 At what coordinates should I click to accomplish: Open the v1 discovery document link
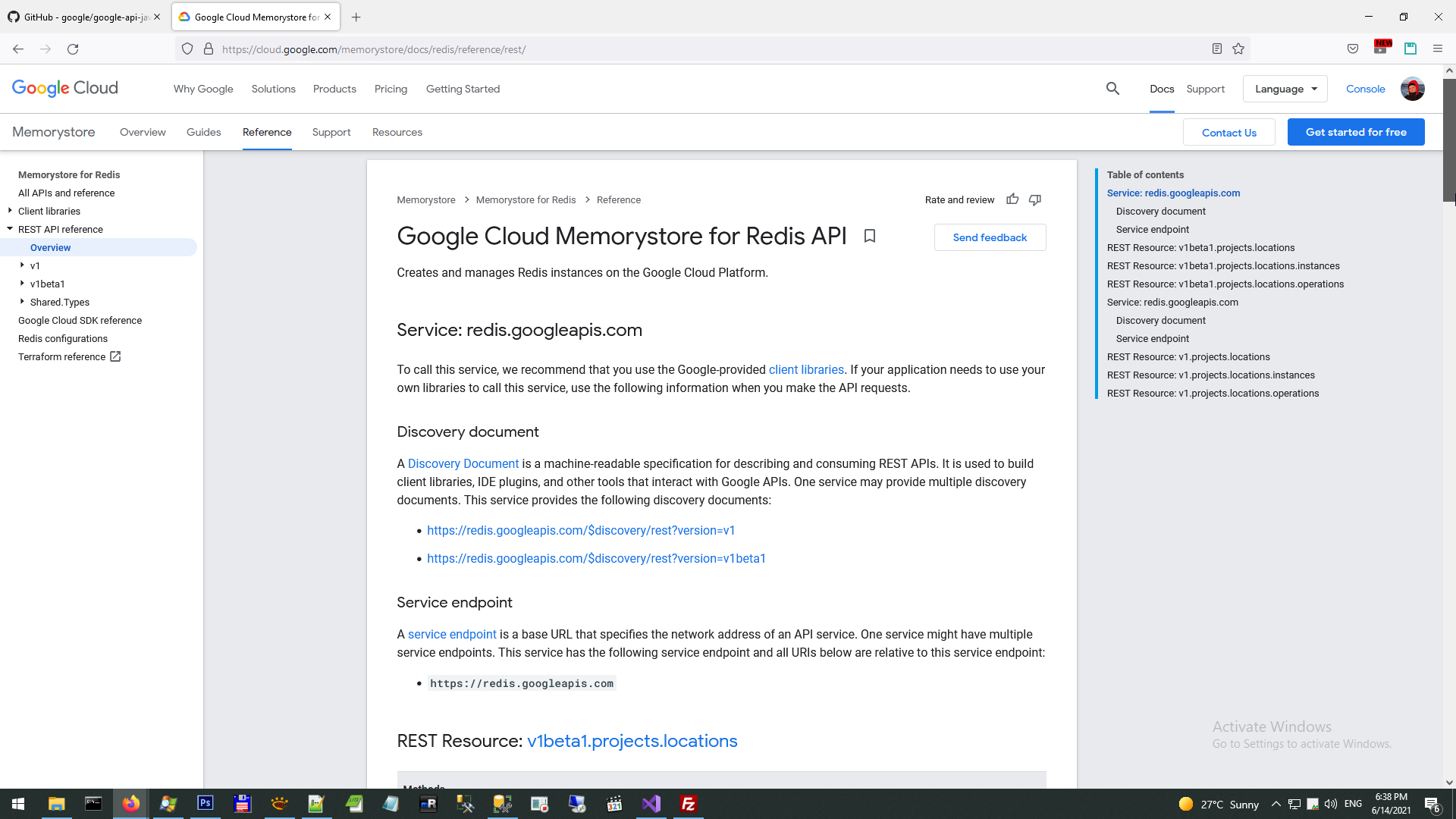coord(581,530)
